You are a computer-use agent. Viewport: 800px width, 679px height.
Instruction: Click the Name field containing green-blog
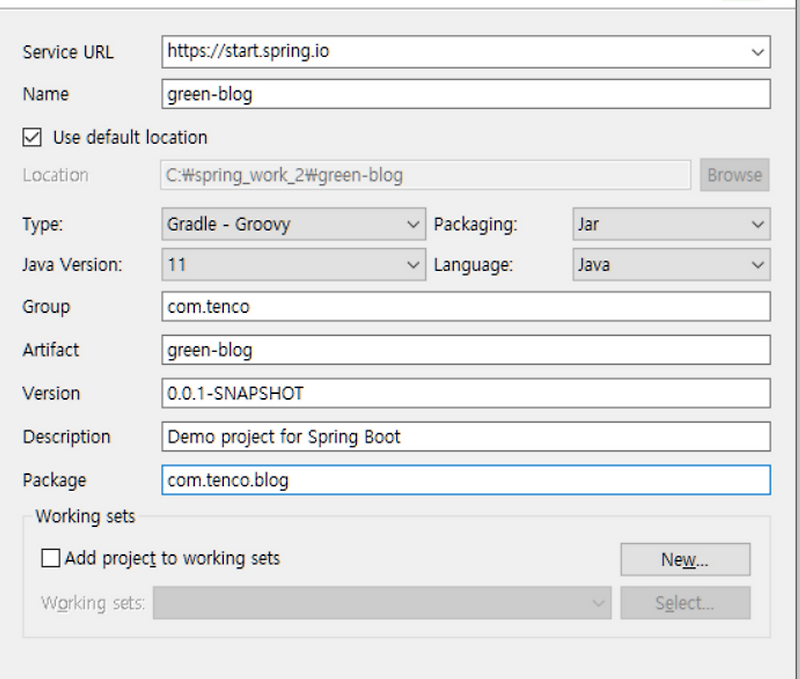(400, 94)
